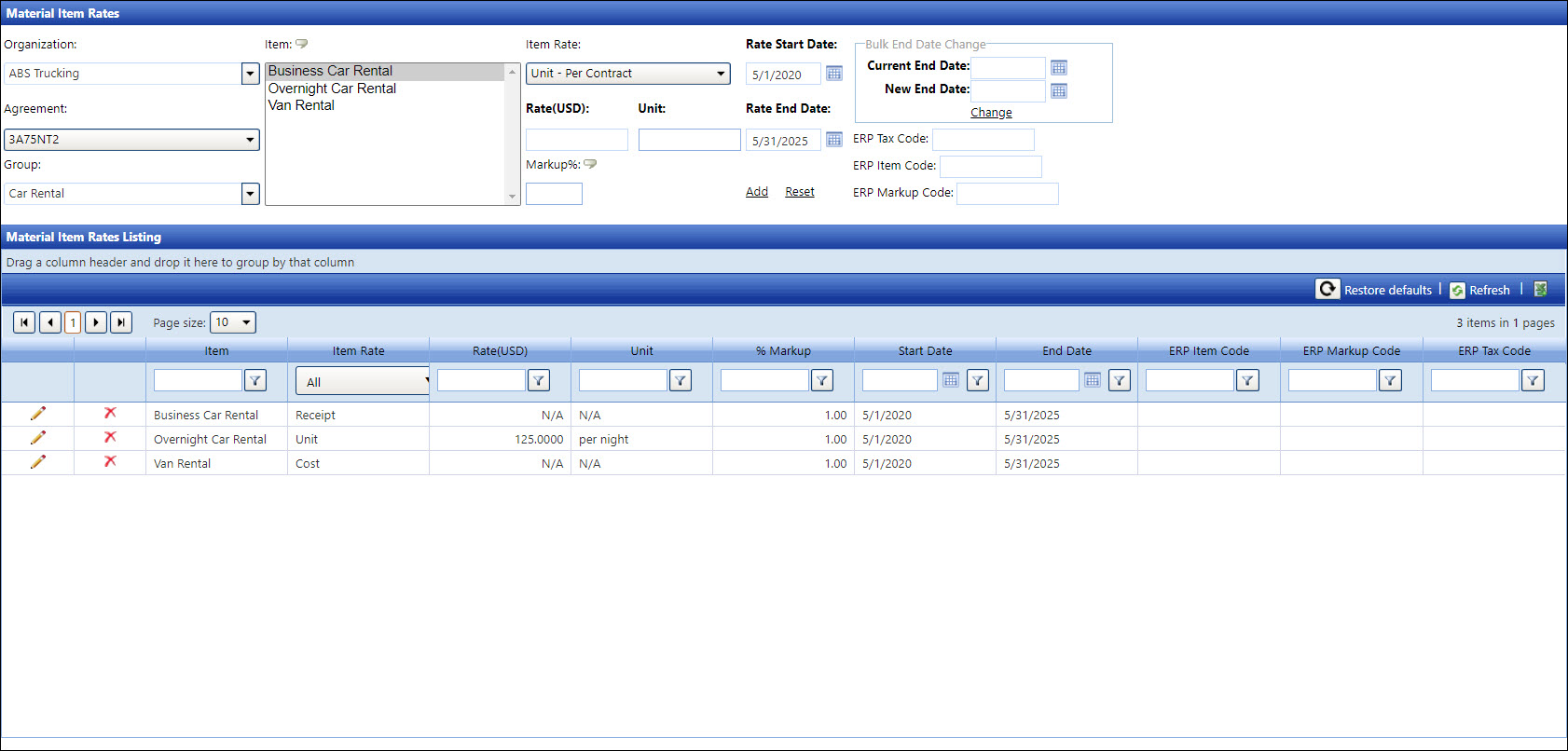
Task: Click the Item column filter icon
Action: pyautogui.click(x=254, y=380)
